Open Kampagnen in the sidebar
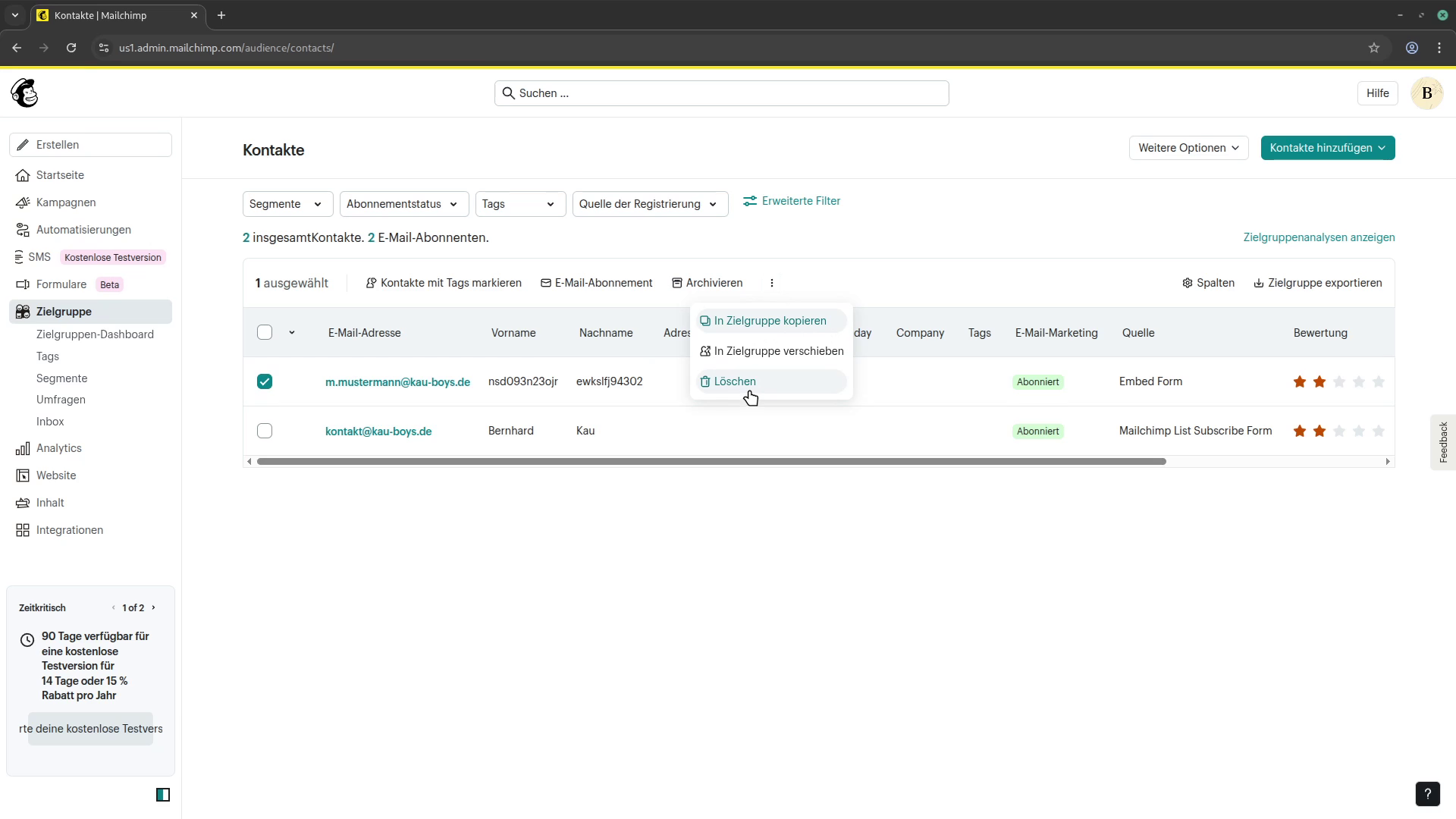1456x819 pixels. pyautogui.click(x=66, y=202)
